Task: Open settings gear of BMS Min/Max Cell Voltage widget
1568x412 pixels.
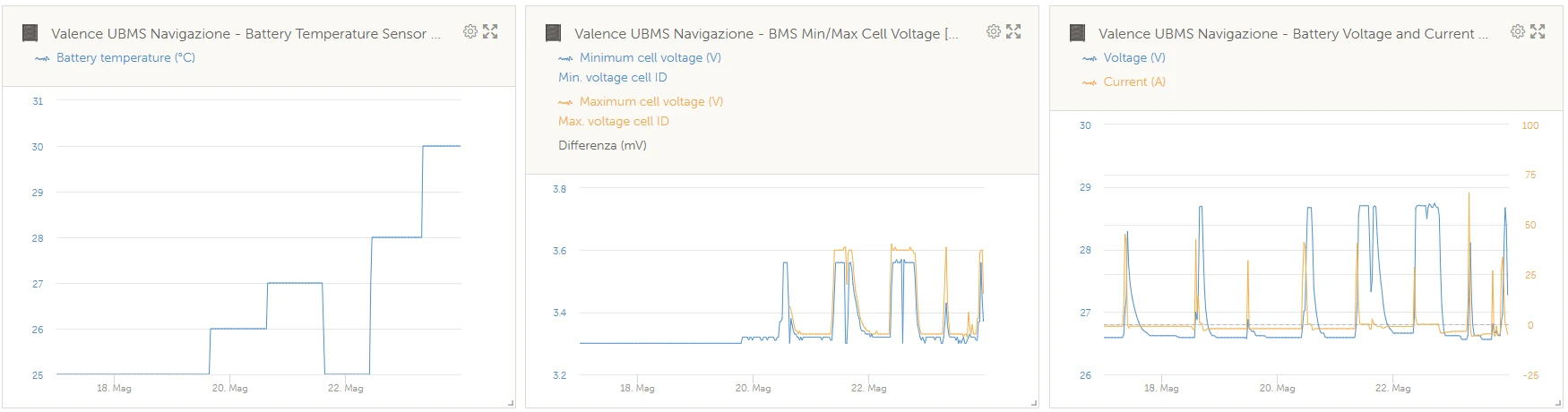Action: (x=993, y=31)
